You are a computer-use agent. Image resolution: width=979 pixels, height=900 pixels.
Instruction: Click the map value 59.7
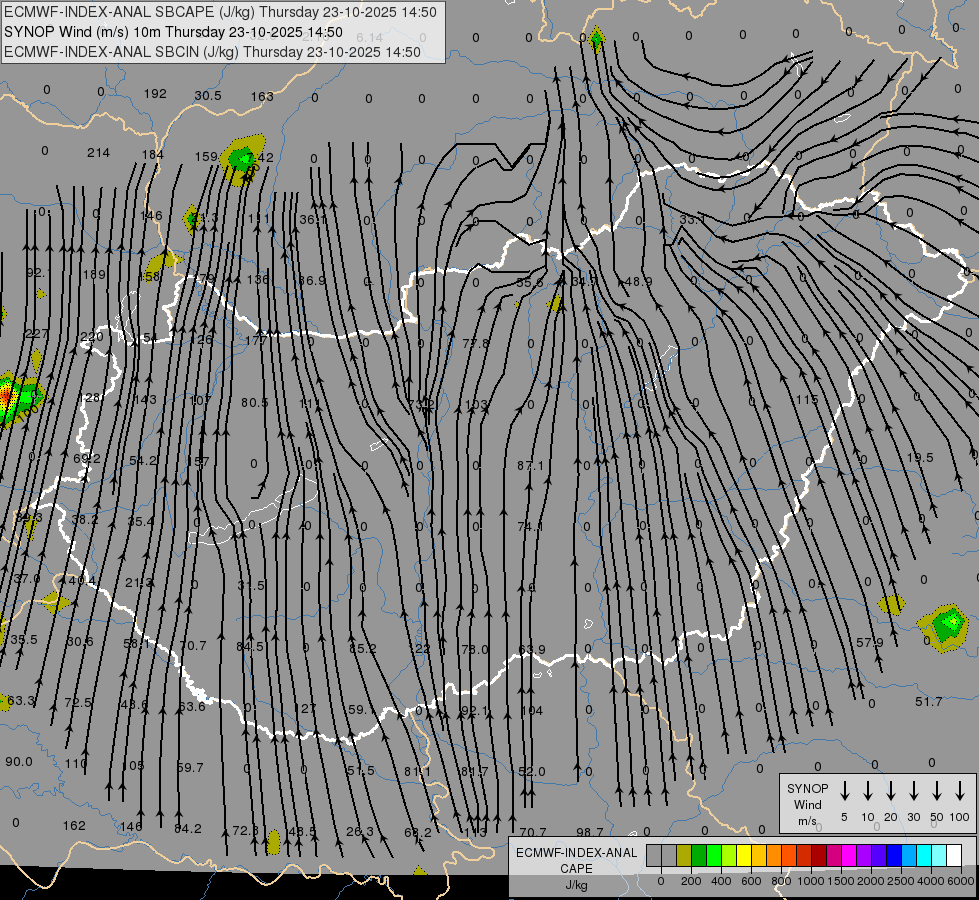190,767
